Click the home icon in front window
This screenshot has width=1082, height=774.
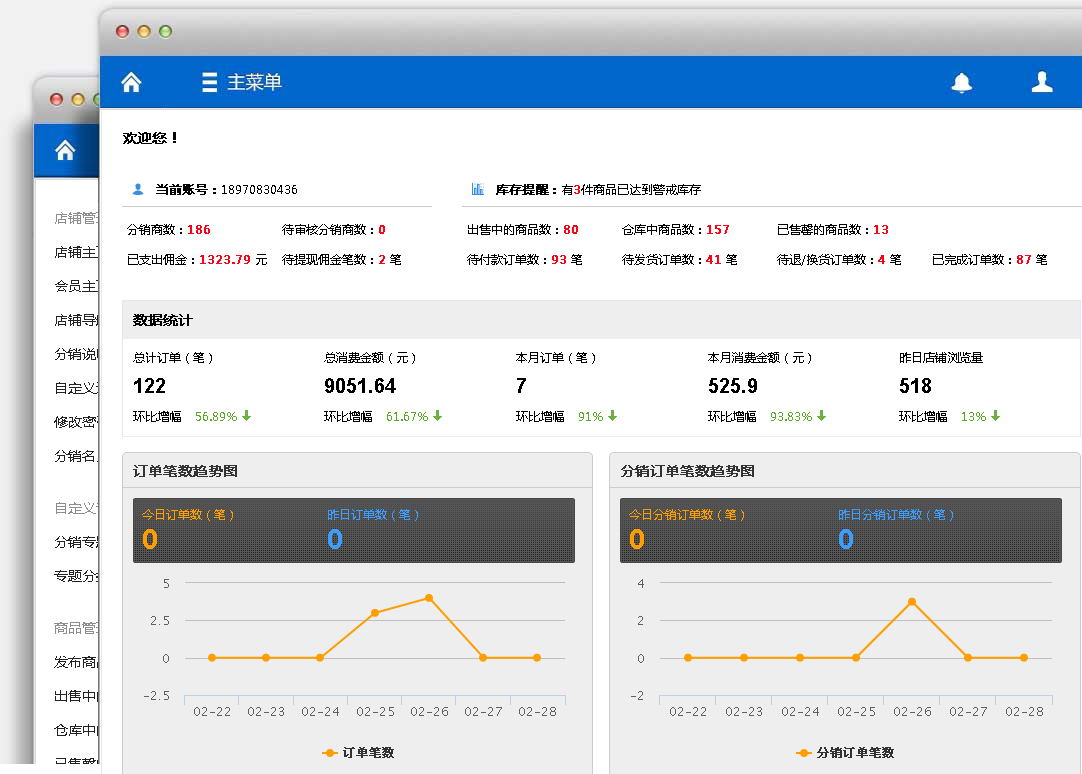coord(131,82)
